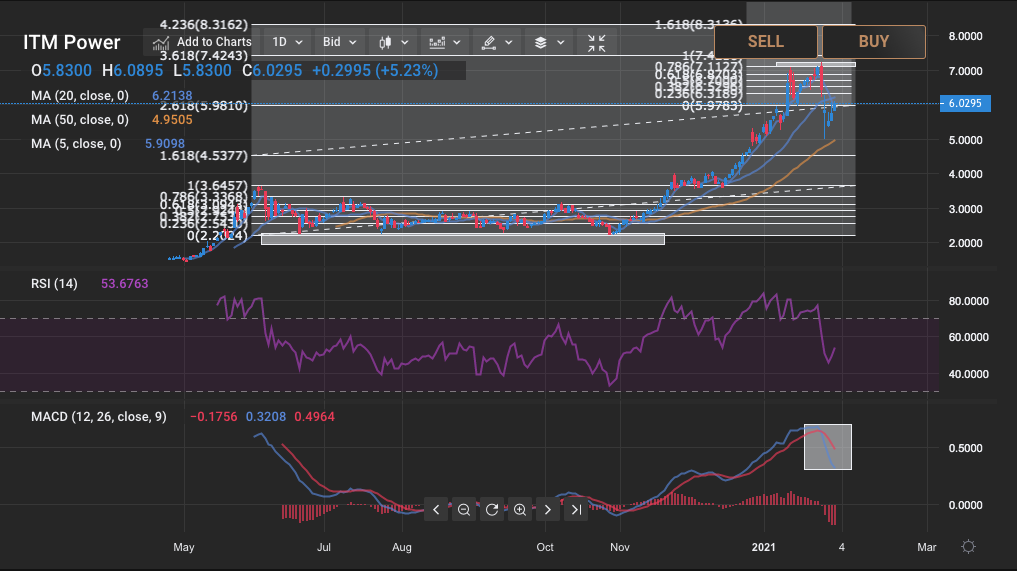Click the Fibonacci 4.236(8.3162) level label
This screenshot has width=1017, height=571.
tap(204, 25)
